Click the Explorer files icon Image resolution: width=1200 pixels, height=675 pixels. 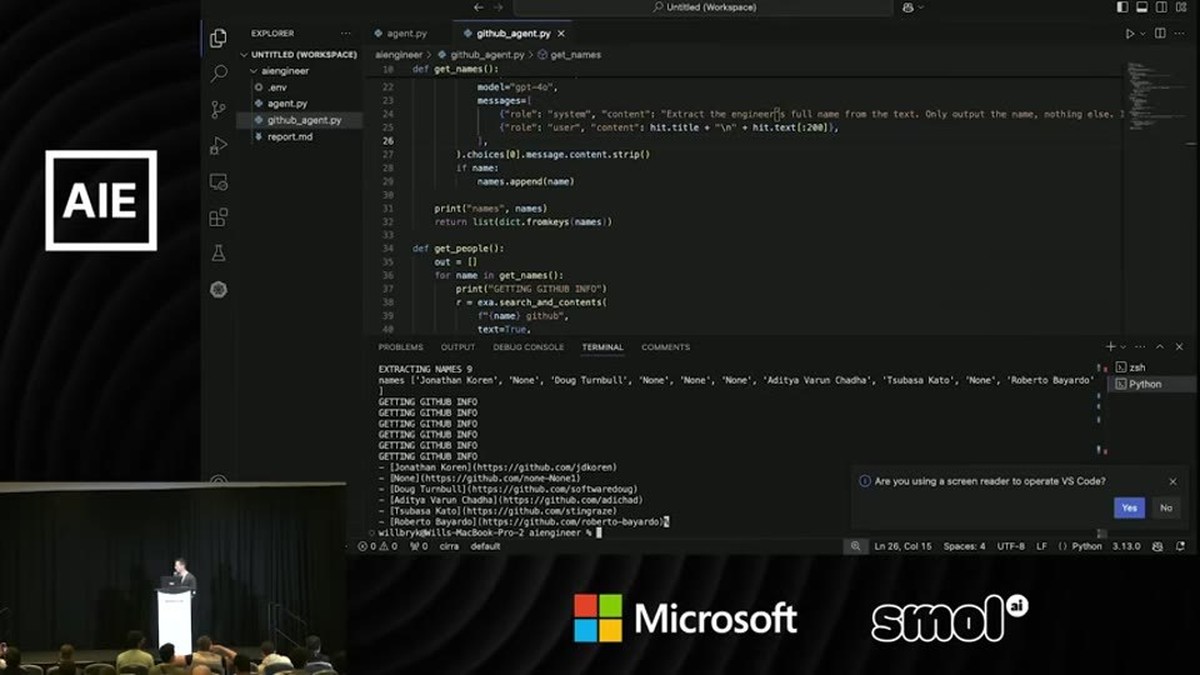218,39
